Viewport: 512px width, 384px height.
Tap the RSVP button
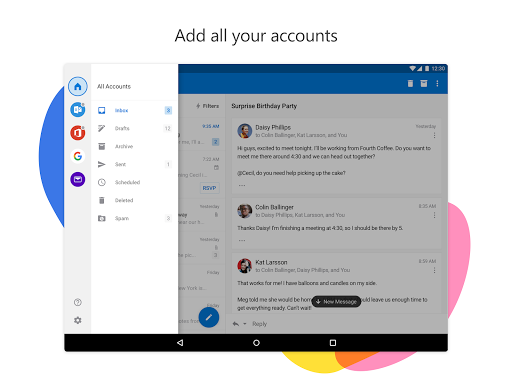click(209, 188)
